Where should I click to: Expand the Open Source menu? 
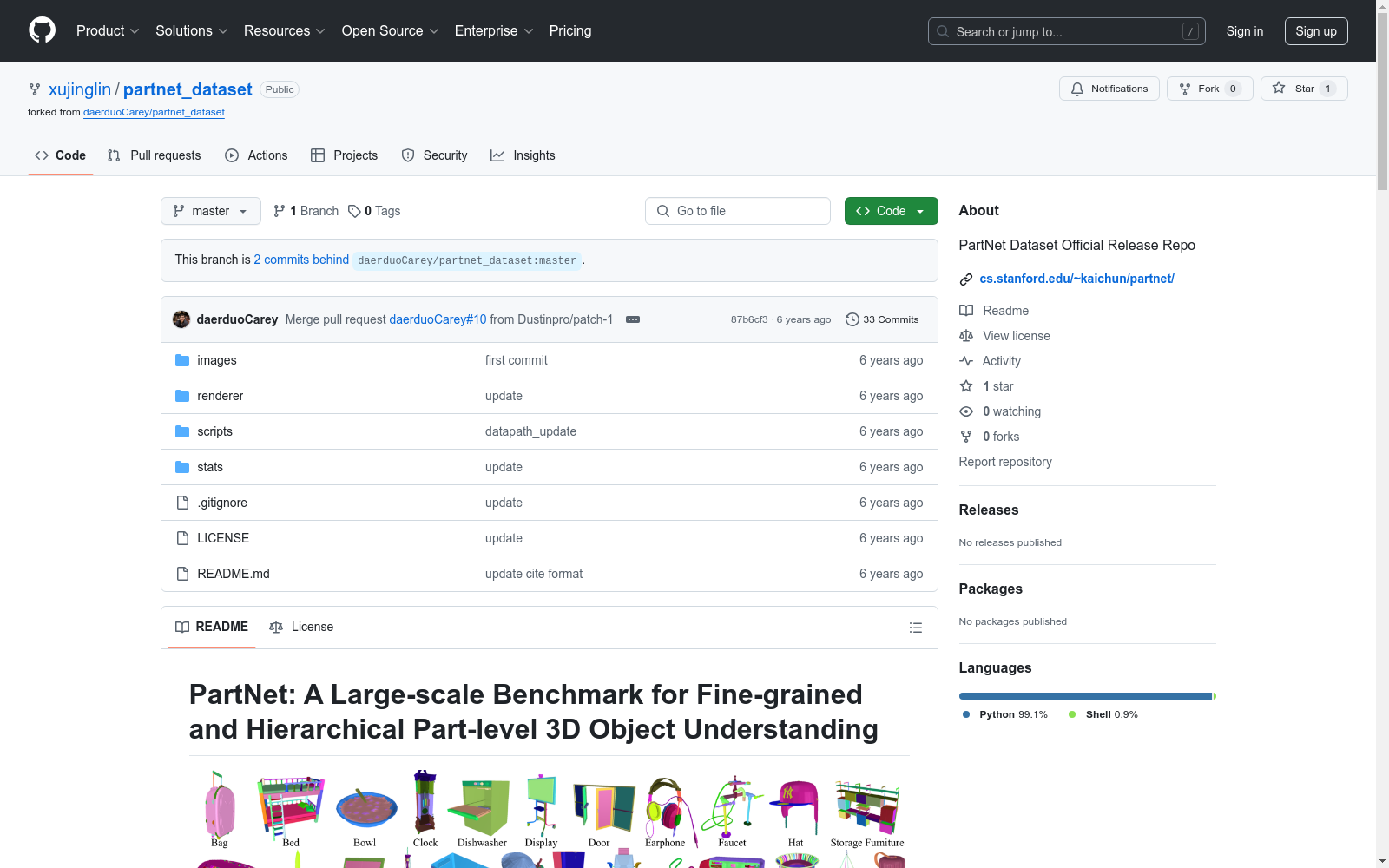pos(391,30)
